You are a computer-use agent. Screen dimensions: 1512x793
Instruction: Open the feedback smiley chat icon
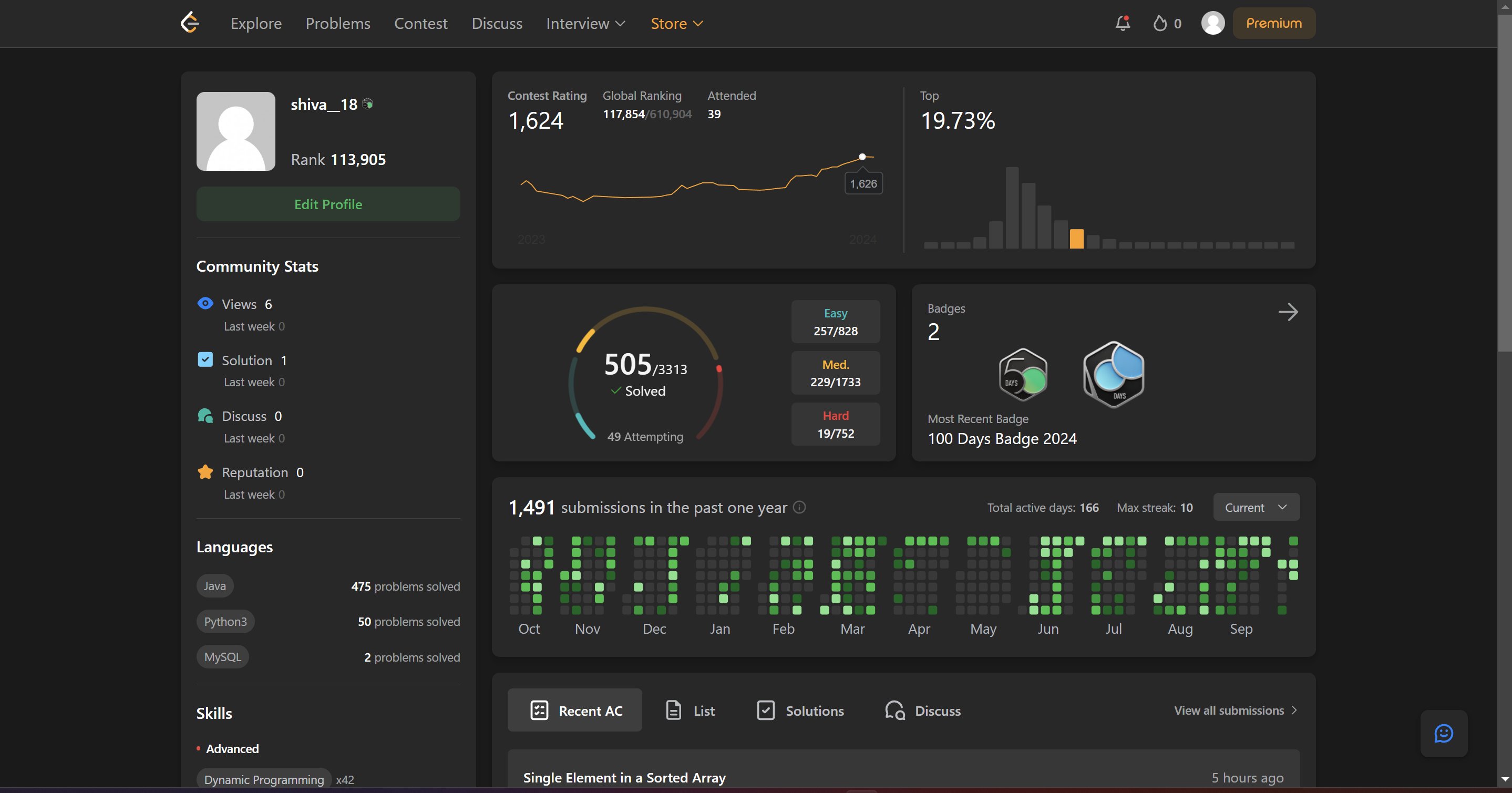coord(1443,733)
